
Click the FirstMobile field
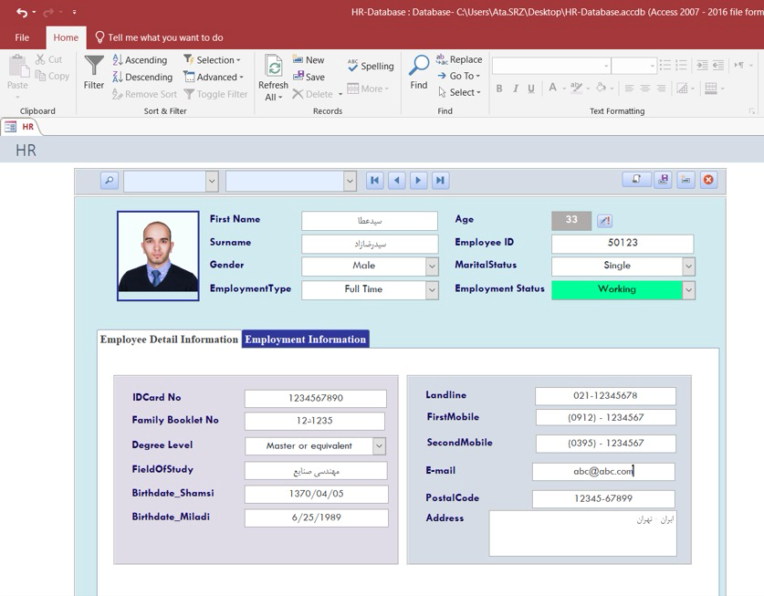pos(606,418)
